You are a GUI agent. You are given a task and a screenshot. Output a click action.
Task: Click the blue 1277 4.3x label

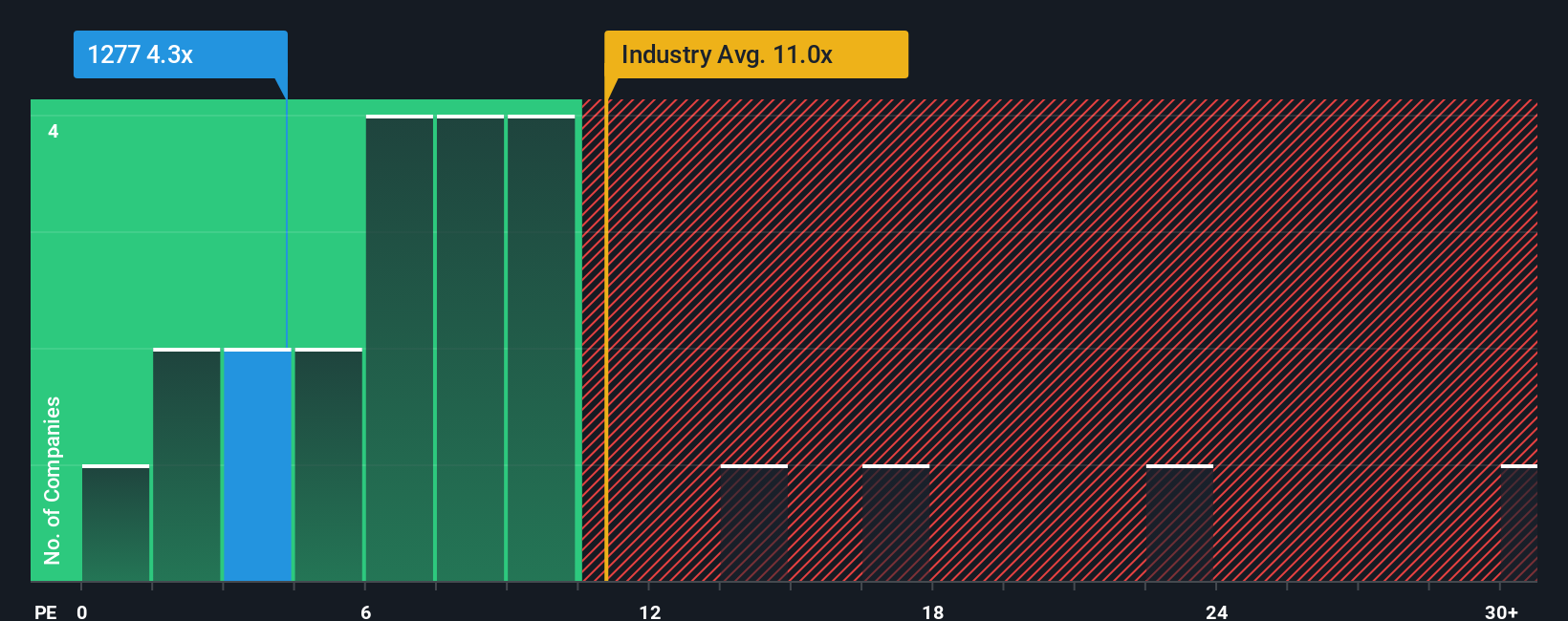pyautogui.click(x=181, y=54)
